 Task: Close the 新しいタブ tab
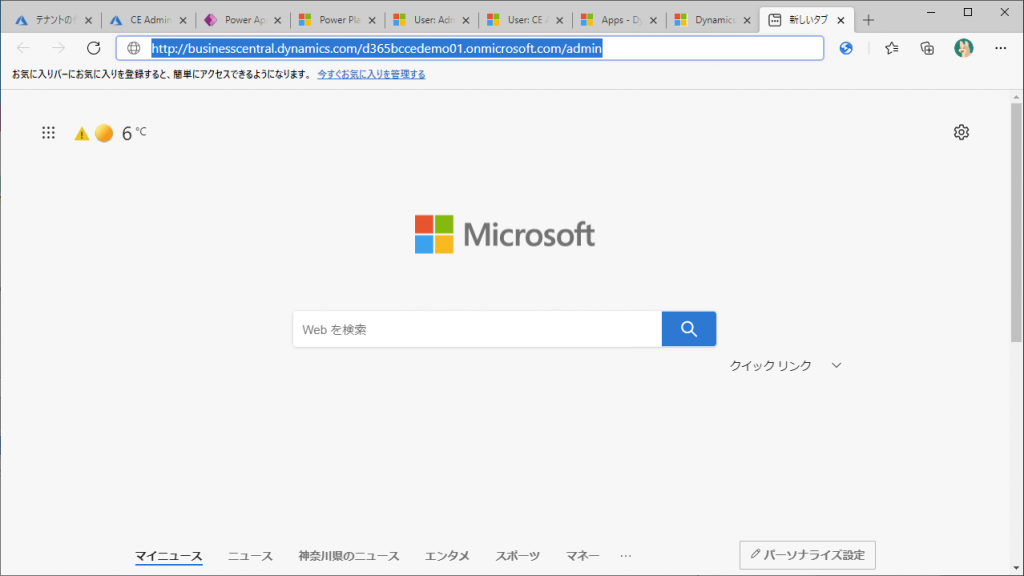[841, 20]
